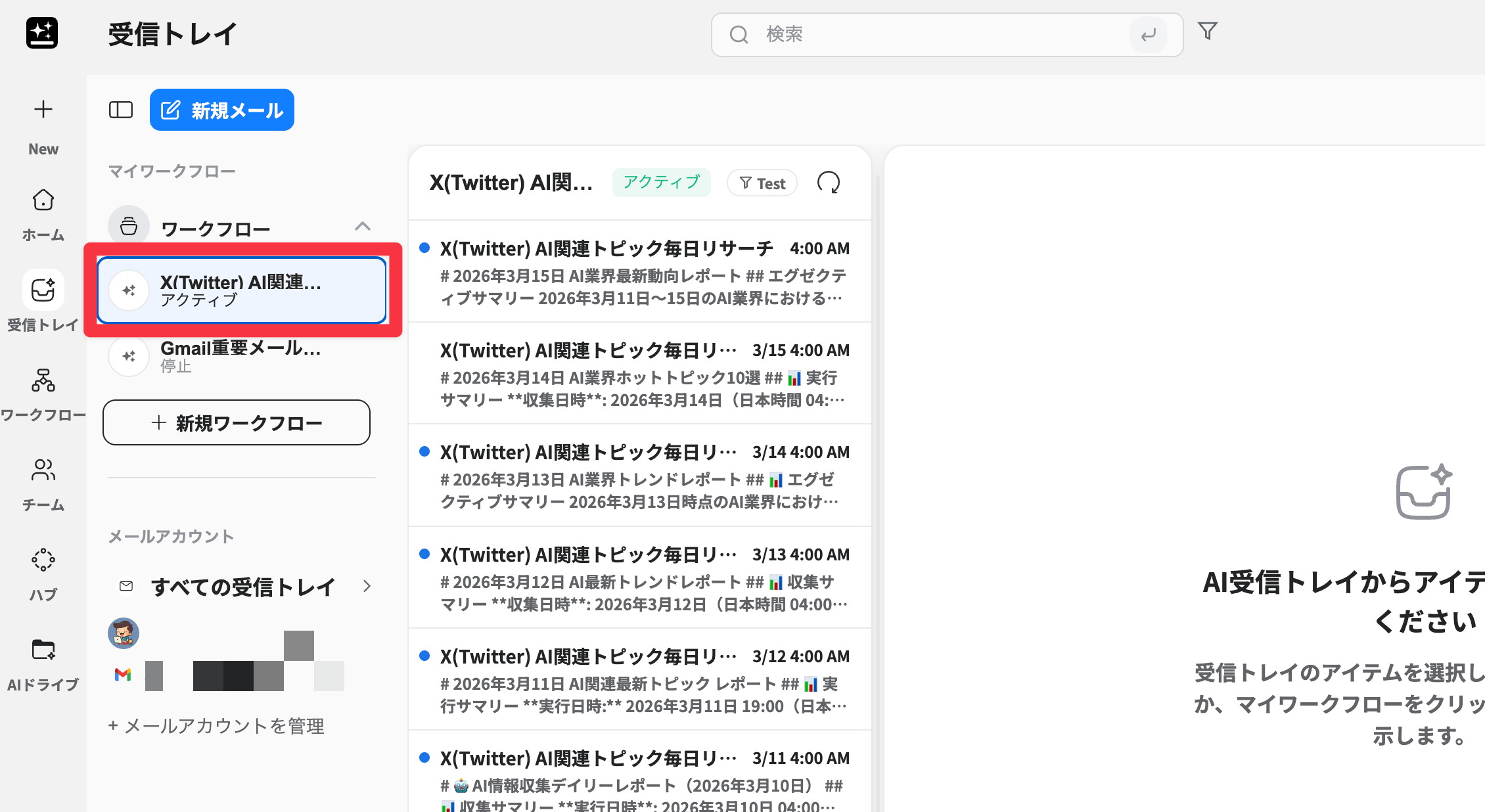Click the app logo icon at top-left

pyautogui.click(x=42, y=33)
